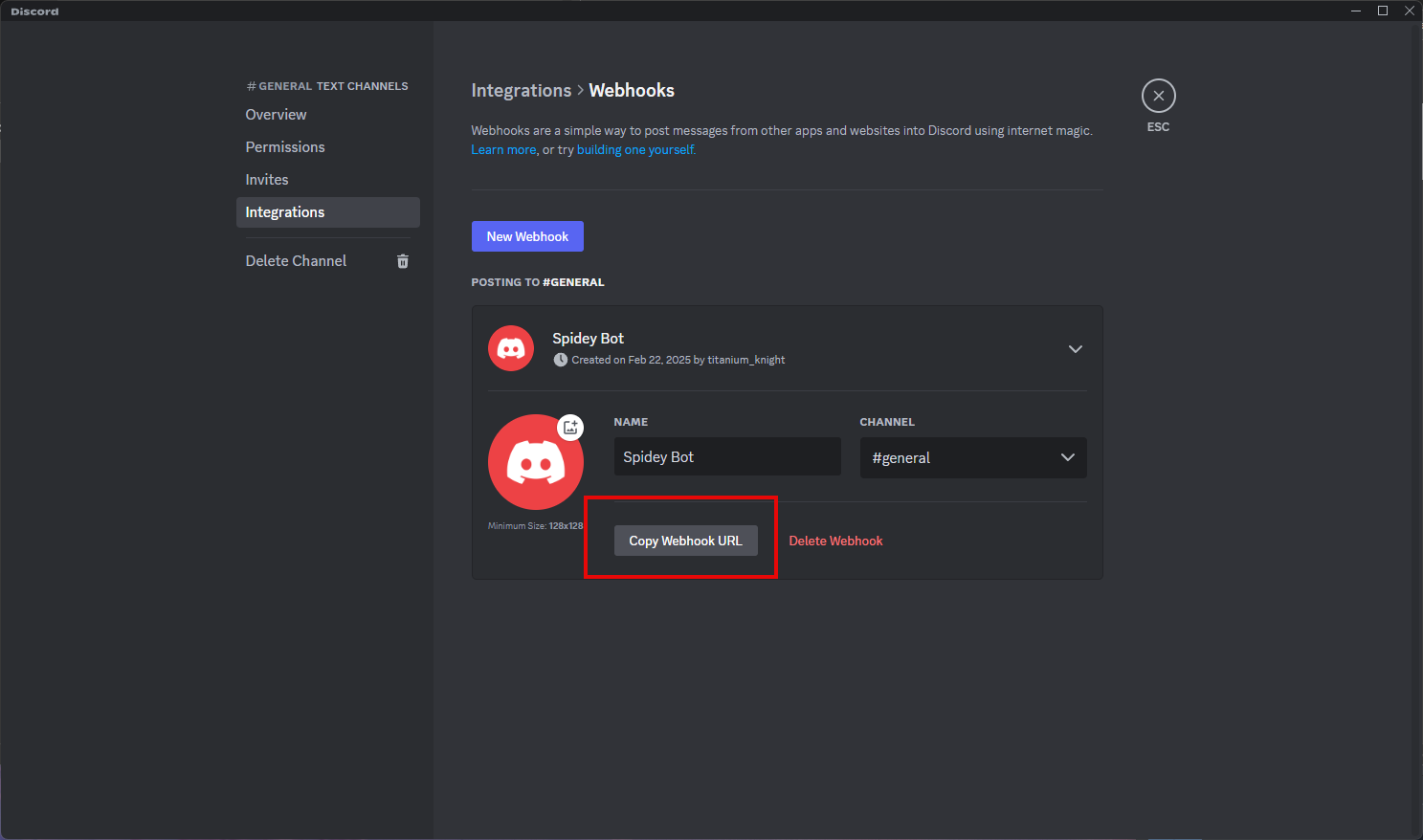Screen dimensions: 1423x840
Task: Click the upload image icon on the avatar
Action: coord(570,428)
